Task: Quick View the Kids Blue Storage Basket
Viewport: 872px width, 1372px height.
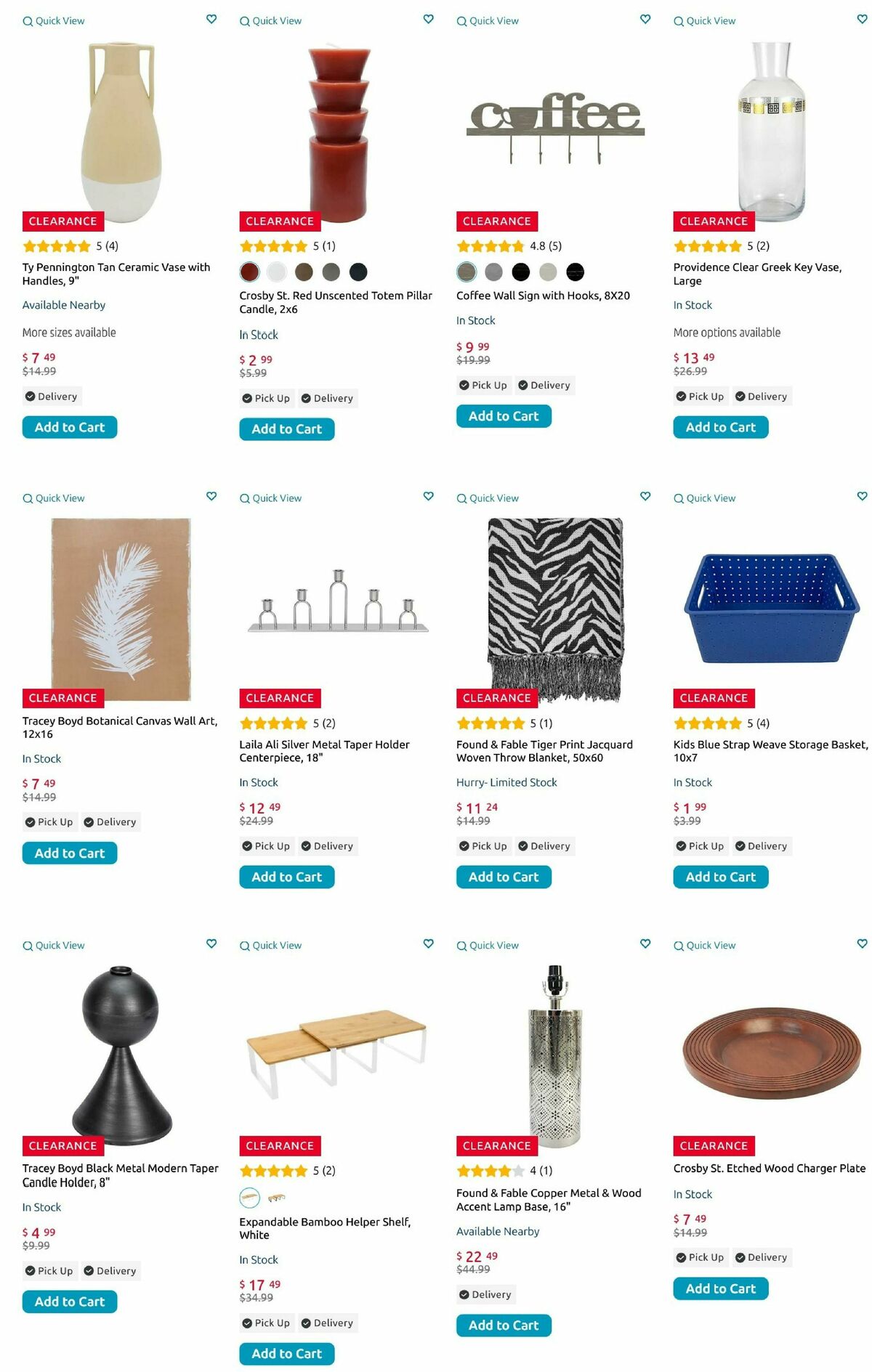Action: click(x=704, y=498)
